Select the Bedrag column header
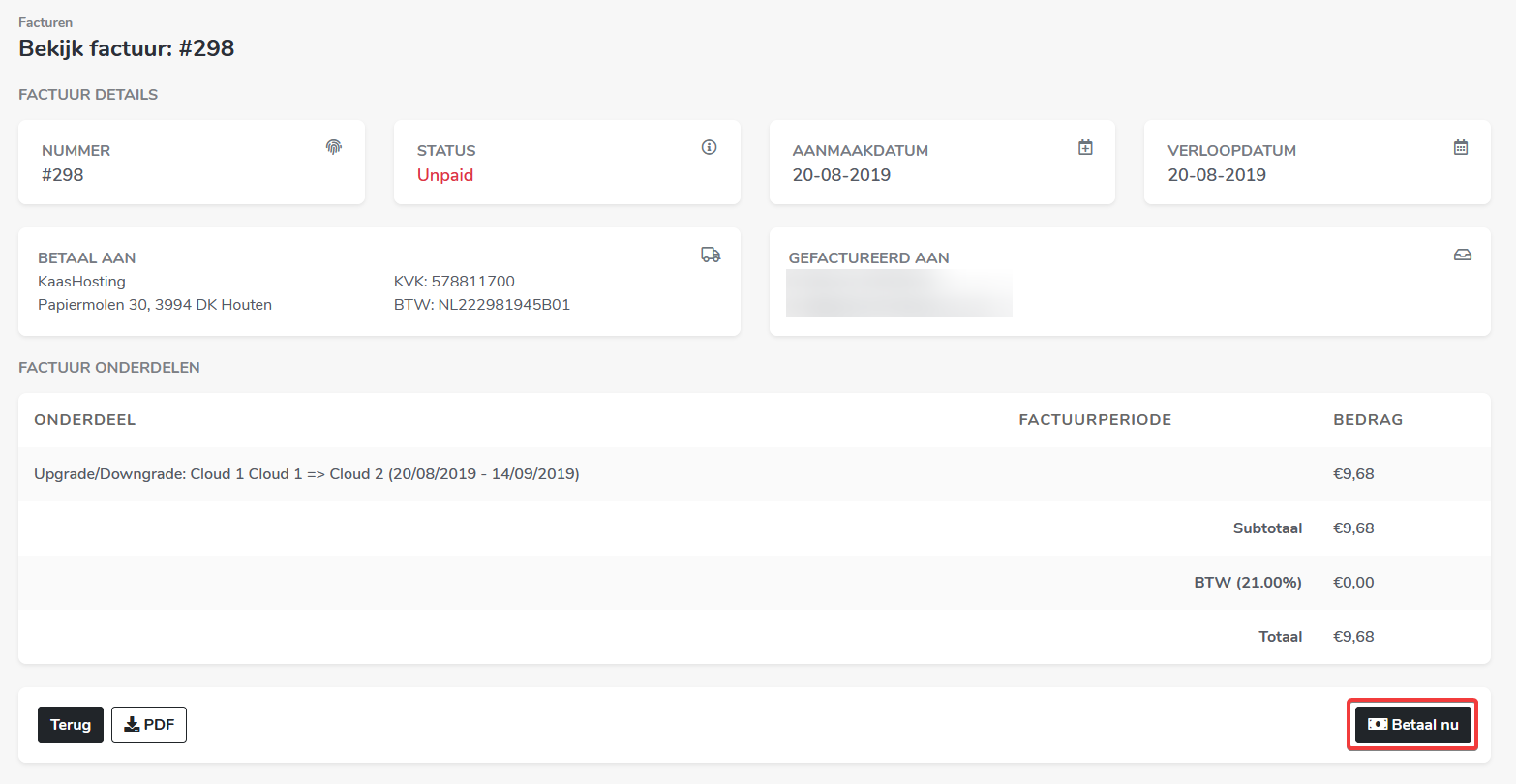Image resolution: width=1516 pixels, height=784 pixels. tap(1368, 420)
